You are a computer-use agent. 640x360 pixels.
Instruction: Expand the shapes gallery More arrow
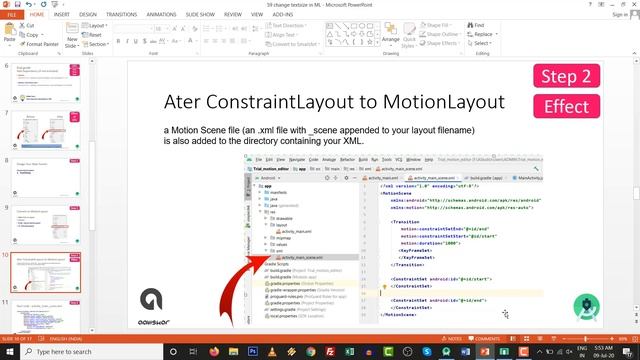click(377, 42)
